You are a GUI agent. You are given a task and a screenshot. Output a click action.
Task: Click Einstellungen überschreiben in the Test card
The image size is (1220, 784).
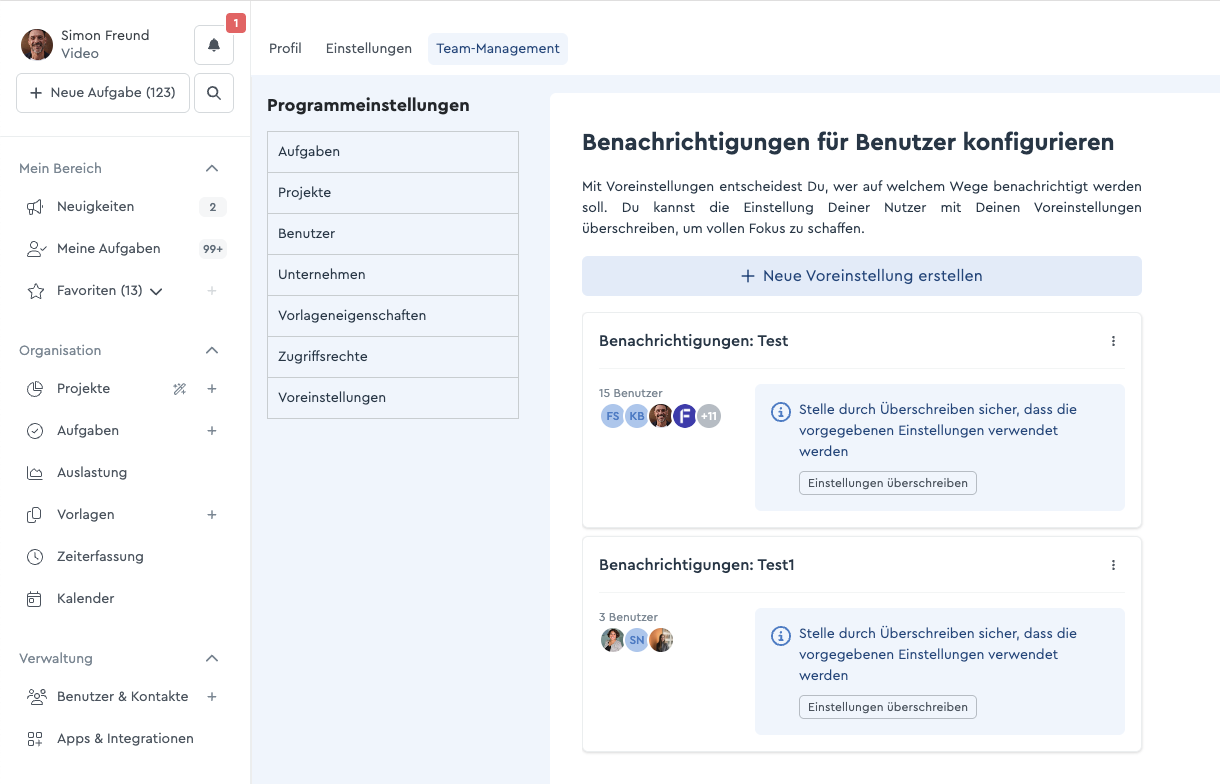coord(888,483)
